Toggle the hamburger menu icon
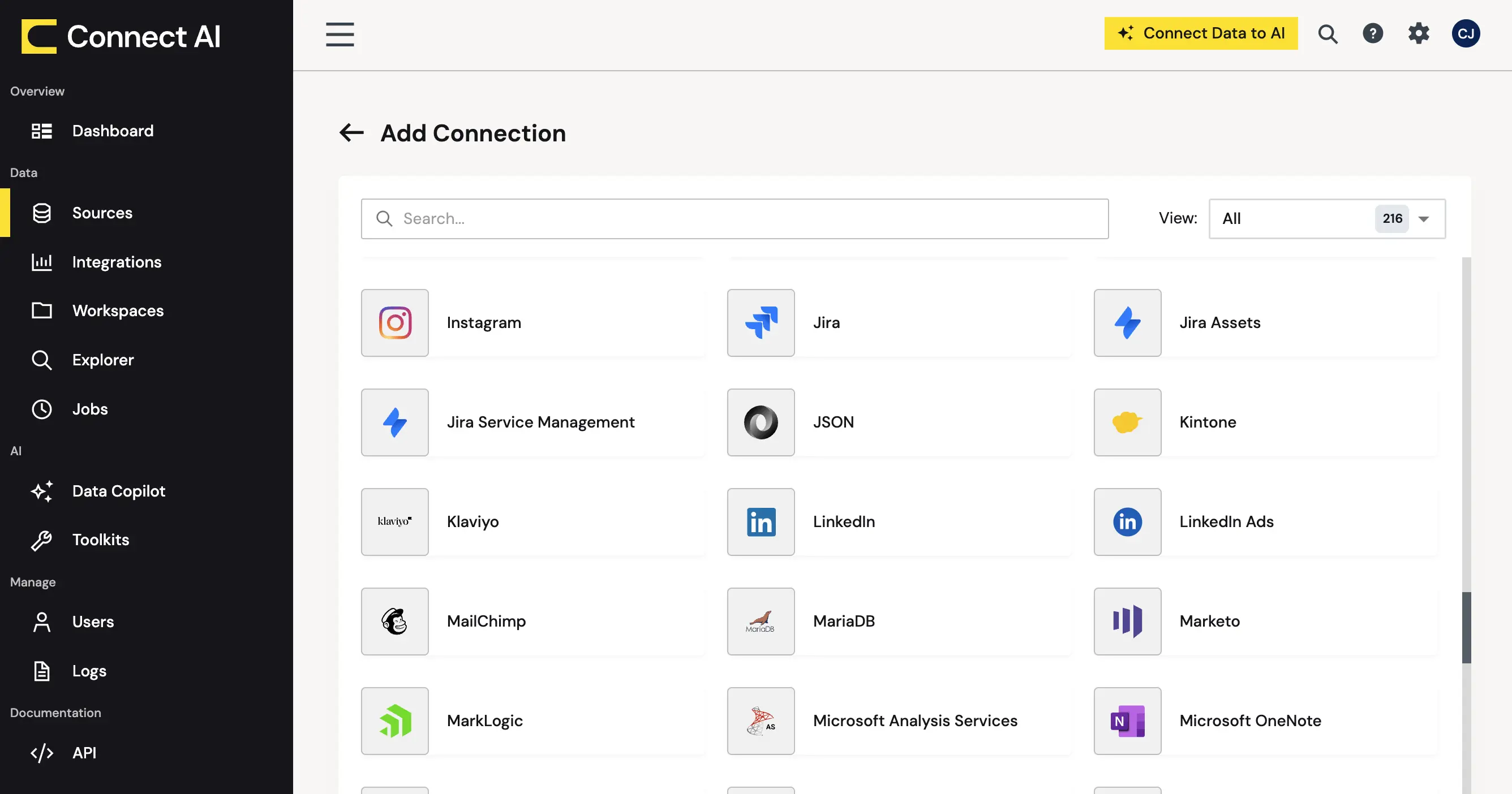This screenshot has width=1512, height=794. (x=340, y=34)
